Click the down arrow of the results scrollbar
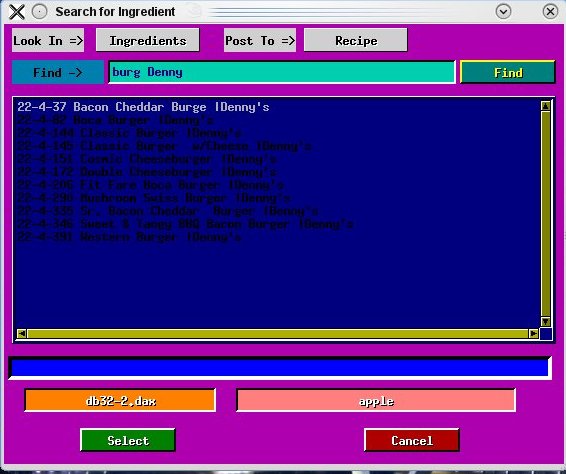Screen dimensions: 566x474 click(x=545, y=322)
